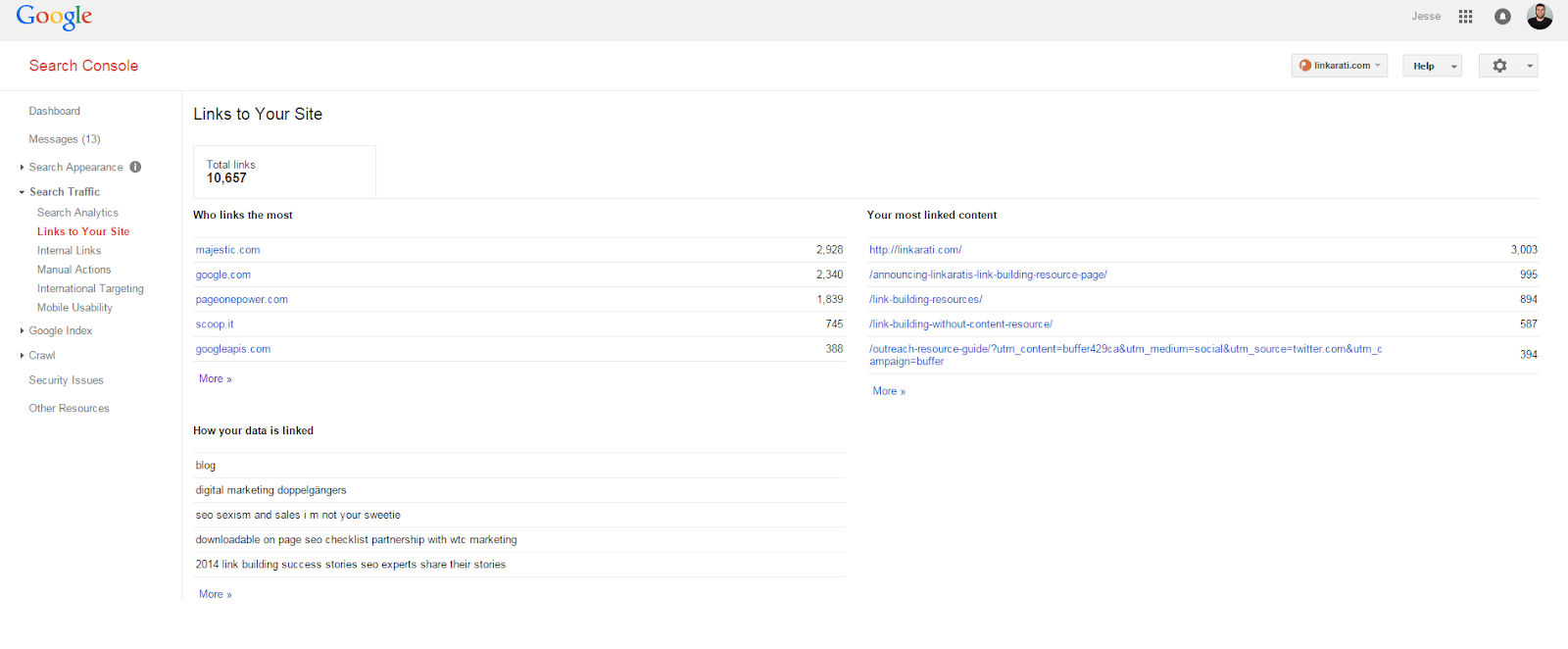The width and height of the screenshot is (1568, 649).
Task: Open googleapis.com linking domain
Action: [x=233, y=349]
